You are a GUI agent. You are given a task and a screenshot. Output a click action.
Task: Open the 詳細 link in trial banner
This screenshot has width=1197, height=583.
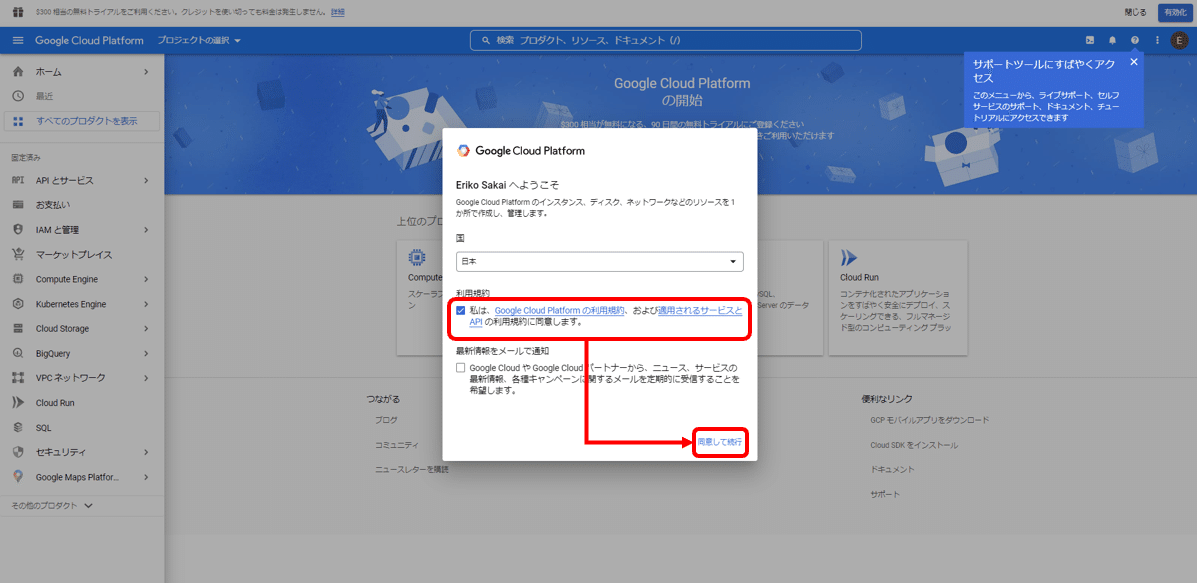pyautogui.click(x=337, y=12)
